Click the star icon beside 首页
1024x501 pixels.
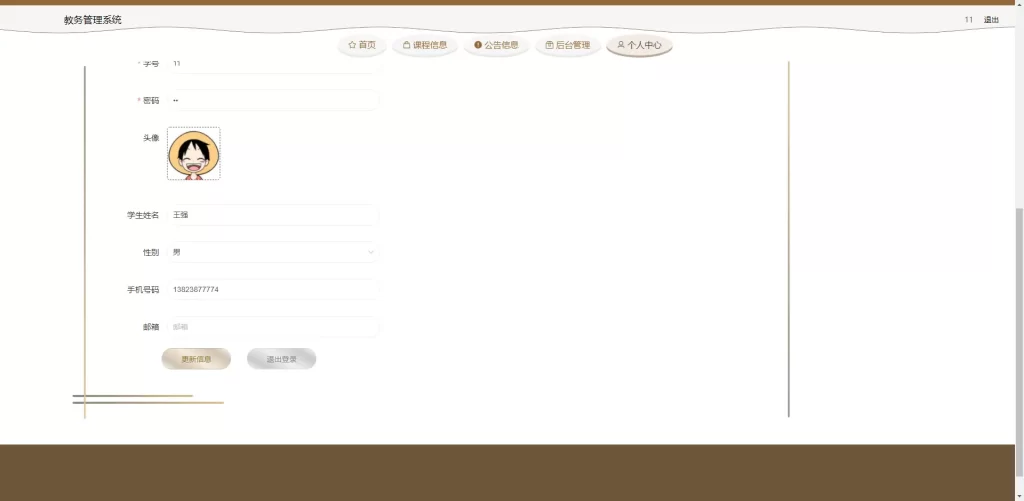(352, 45)
